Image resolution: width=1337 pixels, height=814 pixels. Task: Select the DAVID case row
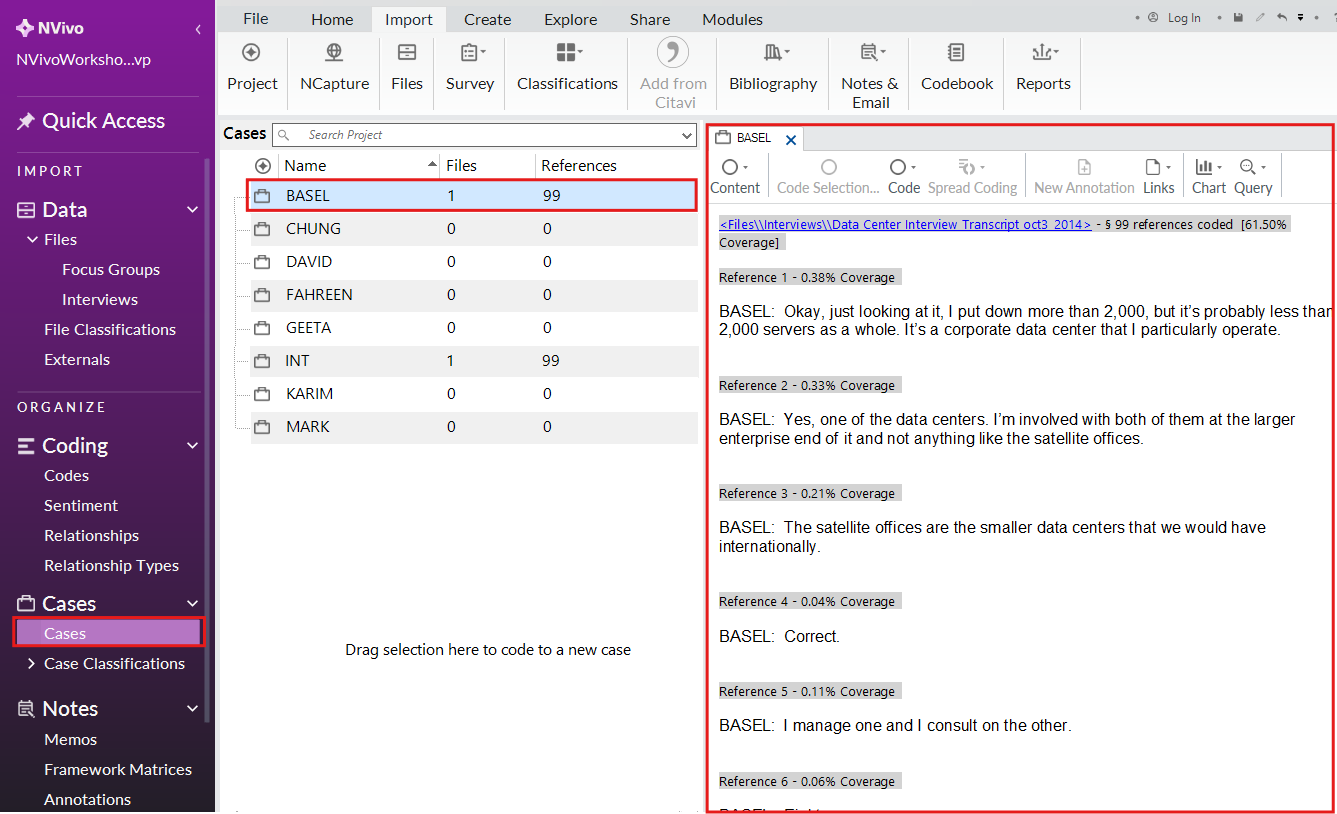[x=472, y=262]
